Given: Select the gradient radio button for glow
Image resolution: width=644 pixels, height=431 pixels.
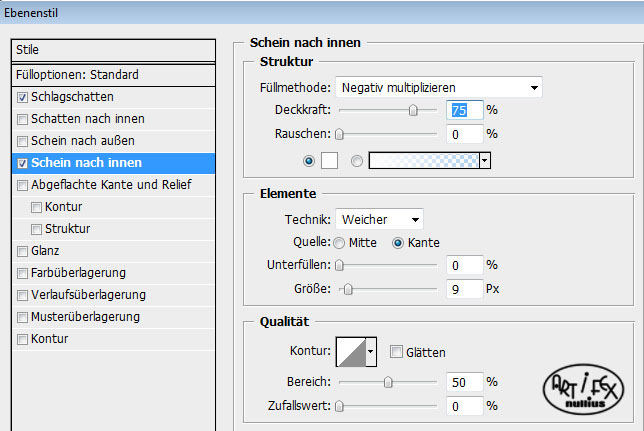Looking at the screenshot, I should click(357, 161).
